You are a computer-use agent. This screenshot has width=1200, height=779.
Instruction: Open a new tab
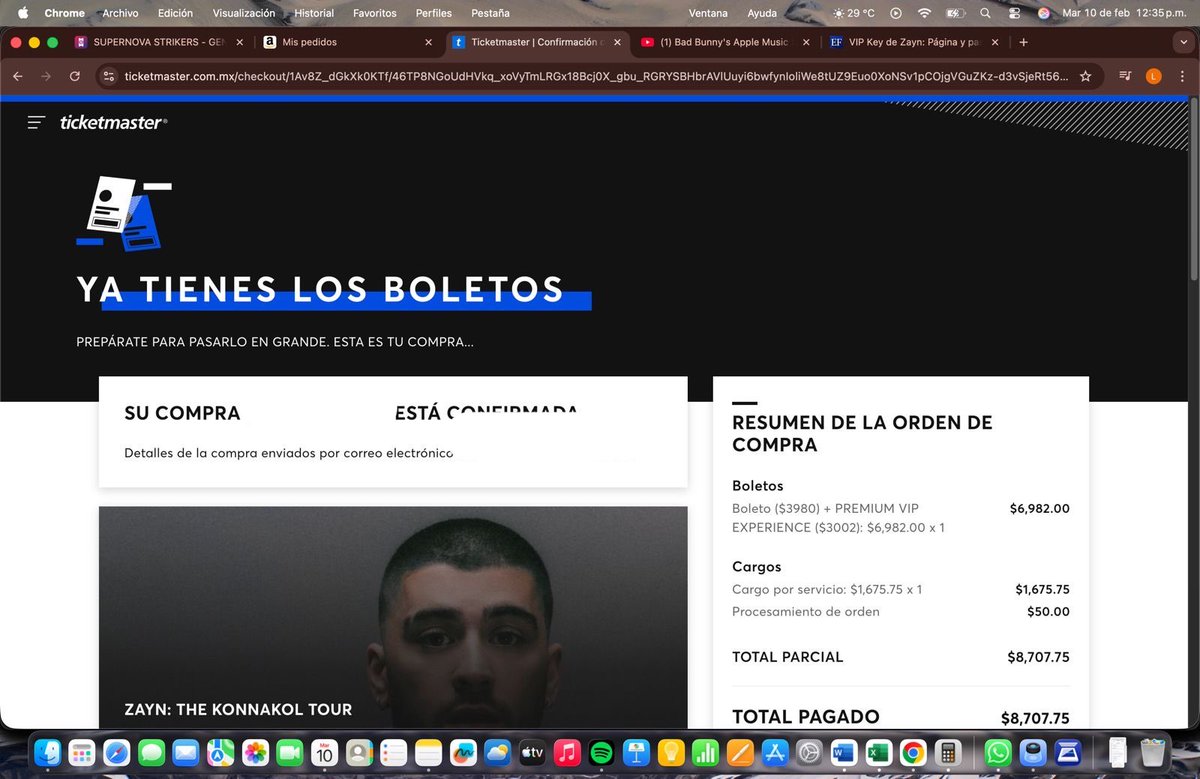(x=1023, y=42)
